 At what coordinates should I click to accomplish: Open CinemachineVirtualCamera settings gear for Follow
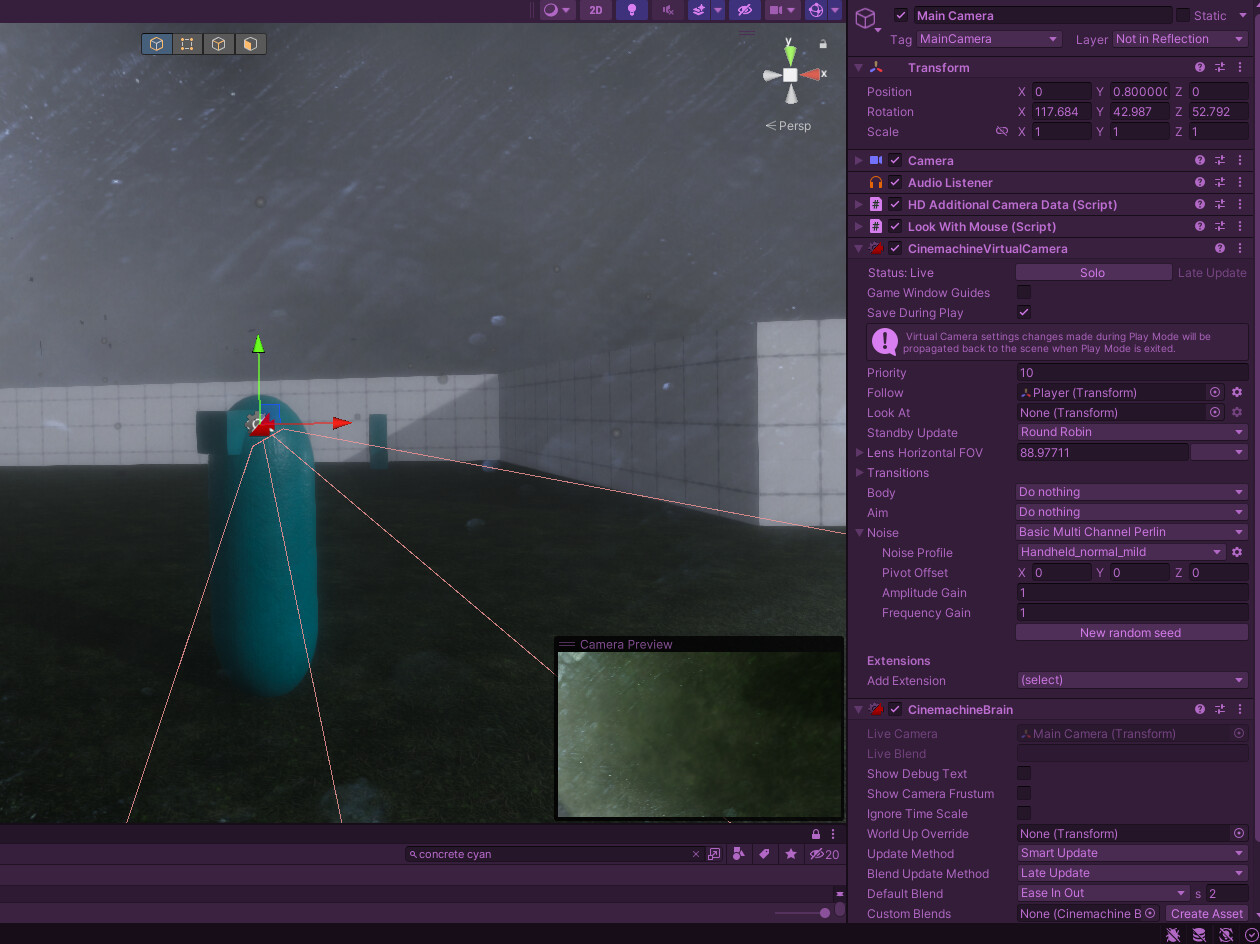pyautogui.click(x=1237, y=392)
